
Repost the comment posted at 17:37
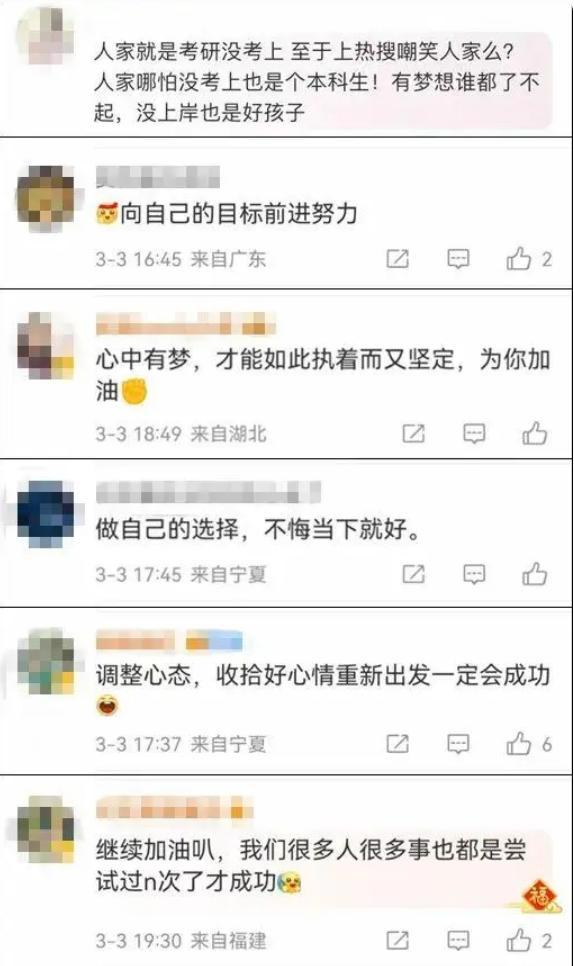397,744
